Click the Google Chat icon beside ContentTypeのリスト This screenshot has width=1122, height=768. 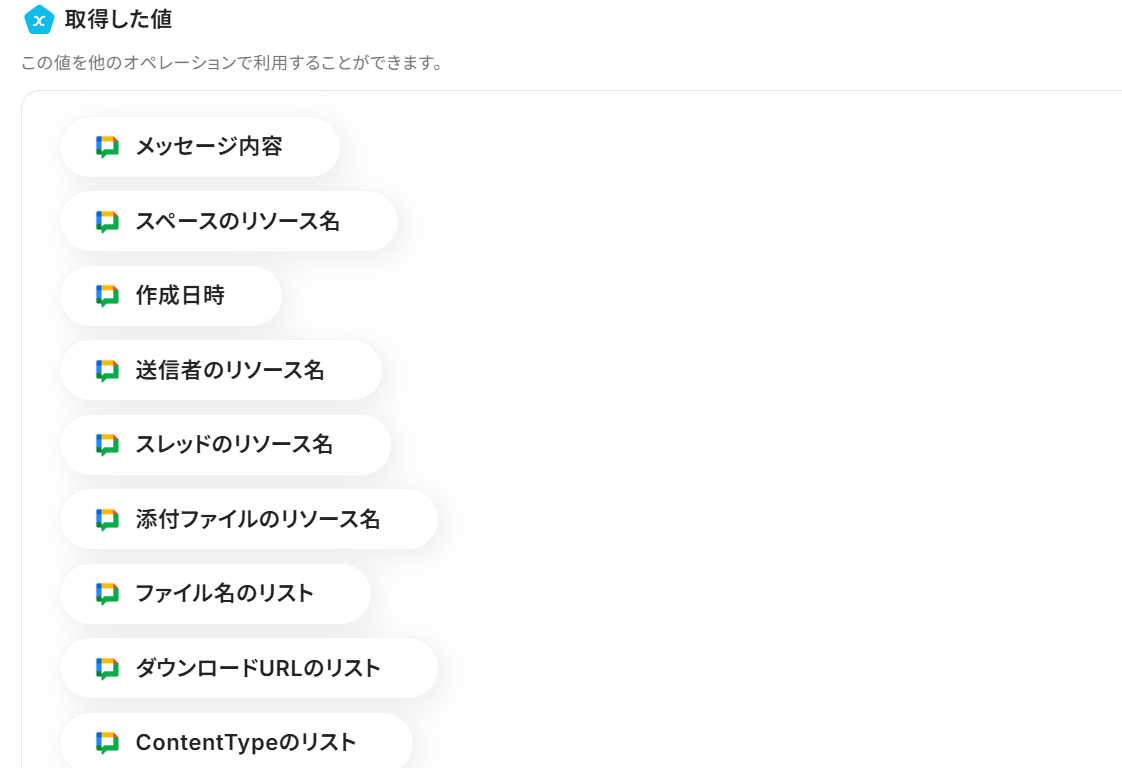tap(107, 743)
